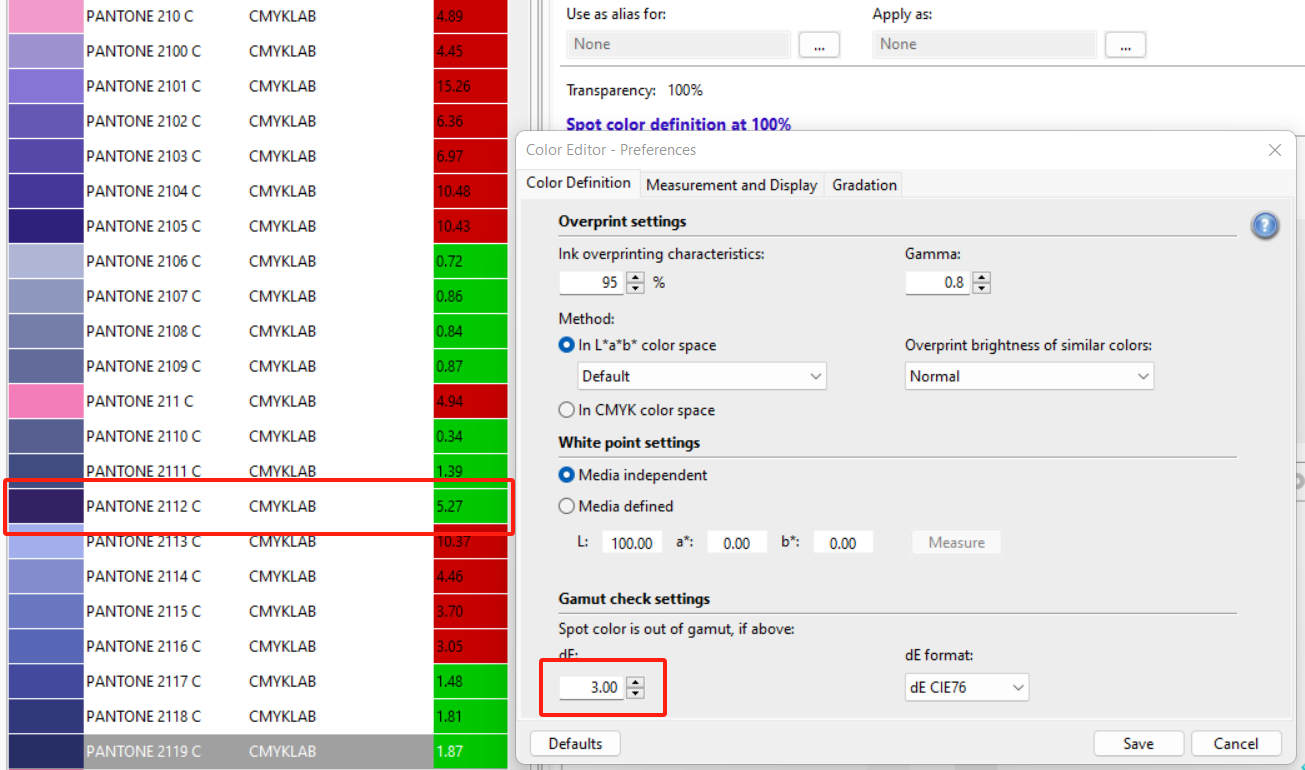Screen dimensions: 1305x770
Task: Save the color preferences
Action: pyautogui.click(x=1138, y=743)
